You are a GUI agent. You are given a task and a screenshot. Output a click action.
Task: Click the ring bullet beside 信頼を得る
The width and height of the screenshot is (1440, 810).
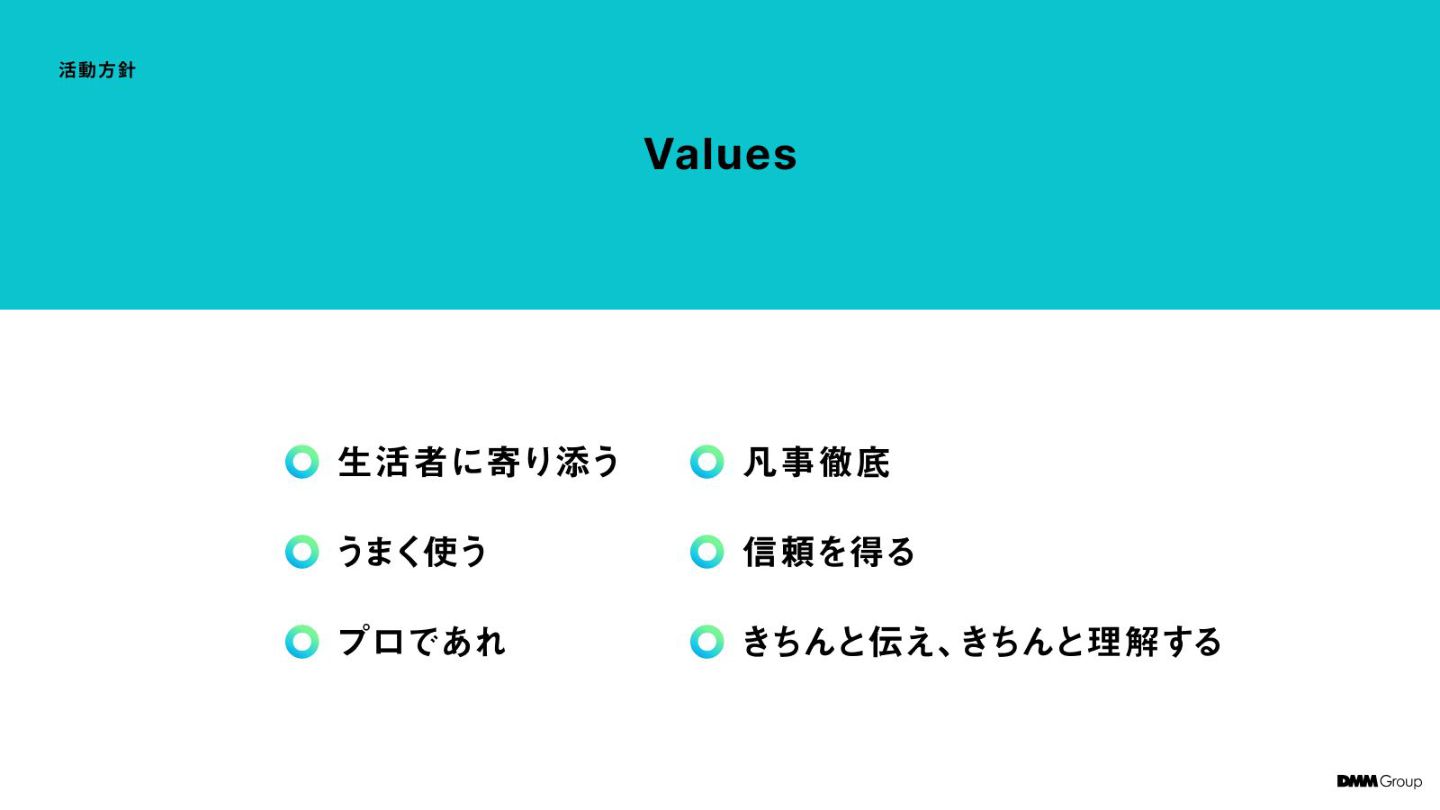(706, 551)
